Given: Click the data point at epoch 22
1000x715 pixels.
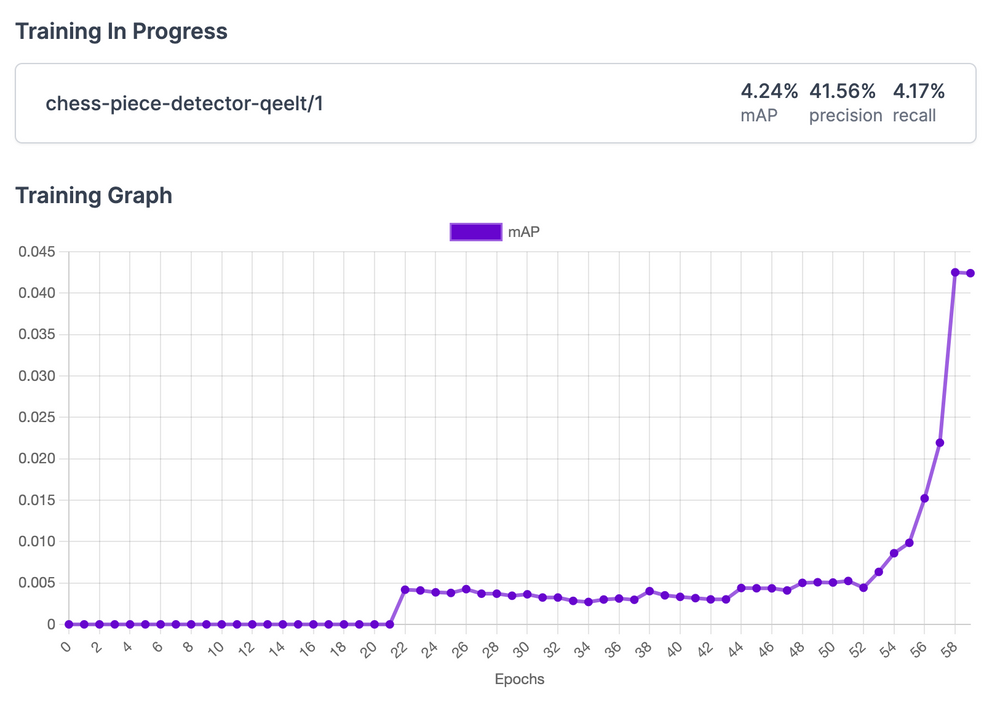Looking at the screenshot, I should click(403, 590).
